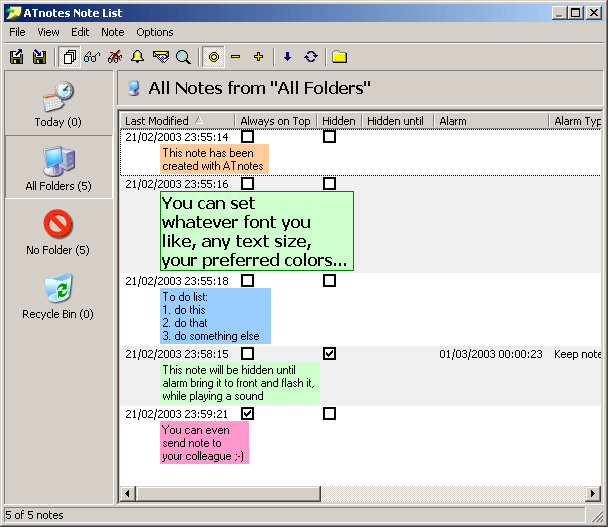This screenshot has width=608, height=527.
Task: Select the All Folders (5) sidebar item
Action: click(x=58, y=168)
